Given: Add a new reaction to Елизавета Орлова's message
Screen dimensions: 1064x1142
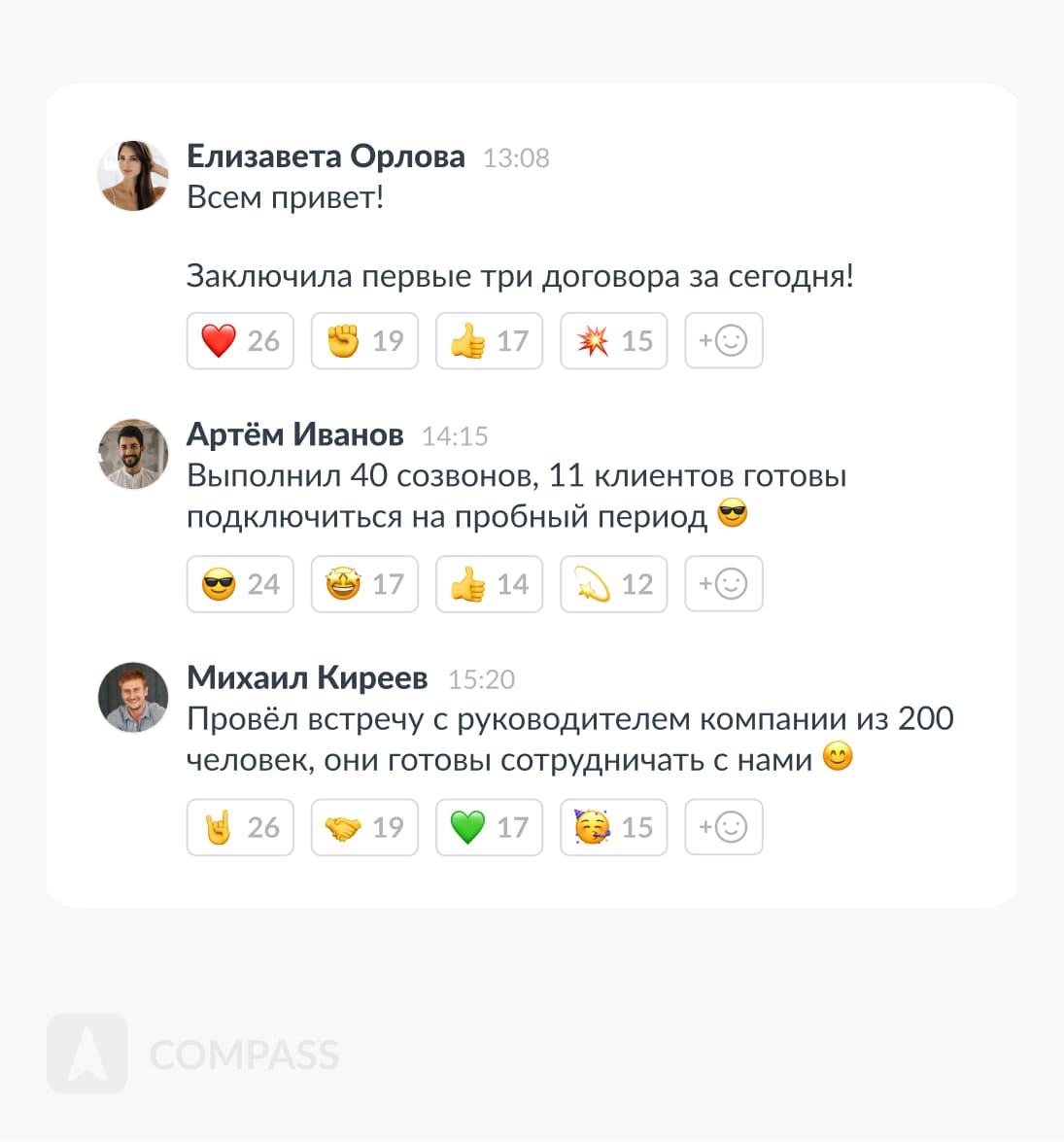Looking at the screenshot, I should (x=724, y=341).
